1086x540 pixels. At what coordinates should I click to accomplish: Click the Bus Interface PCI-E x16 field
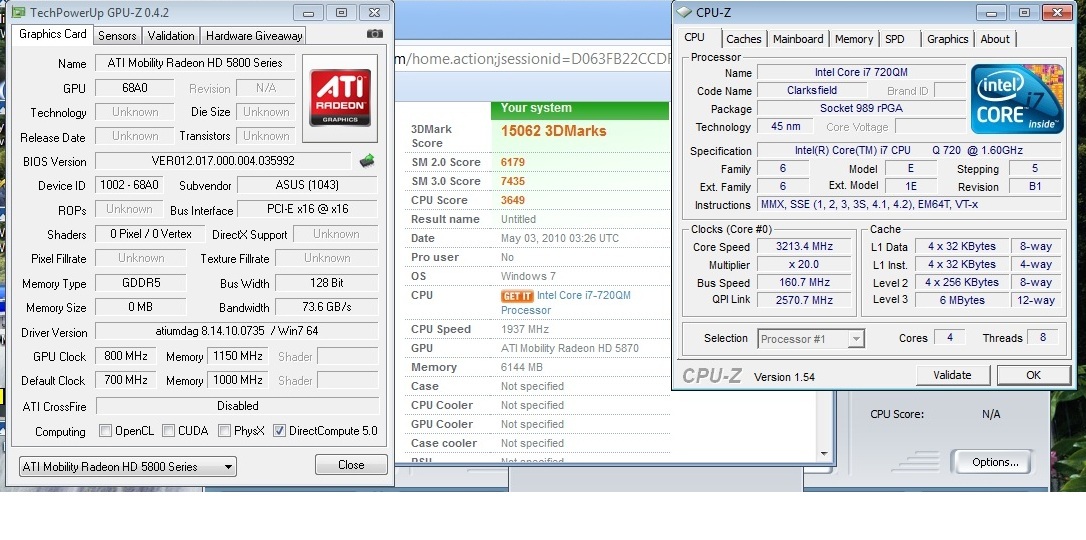[x=308, y=209]
